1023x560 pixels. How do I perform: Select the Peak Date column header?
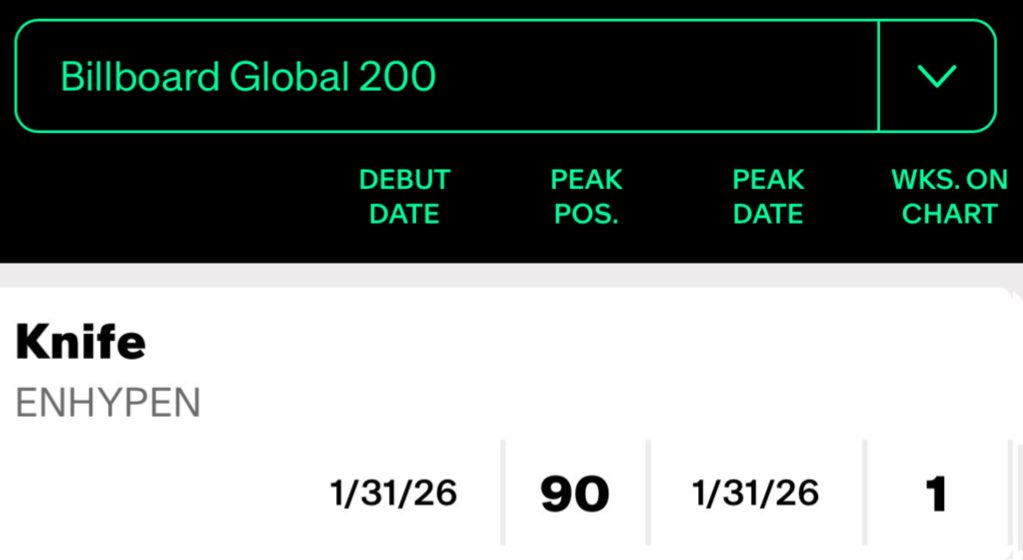coord(768,197)
